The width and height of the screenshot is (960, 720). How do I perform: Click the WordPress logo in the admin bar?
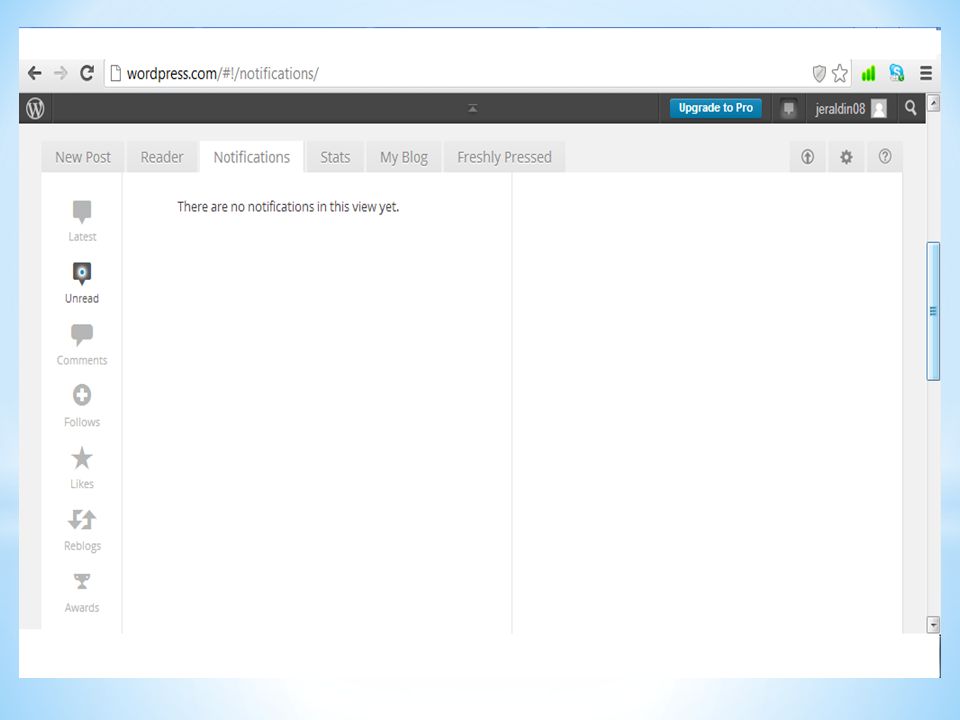click(35, 108)
